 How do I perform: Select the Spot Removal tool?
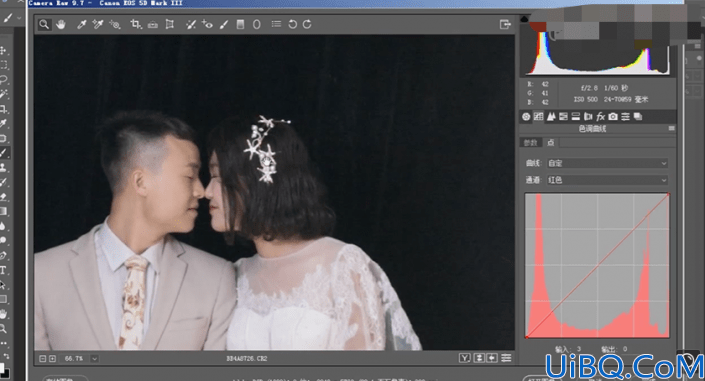[x=191, y=24]
